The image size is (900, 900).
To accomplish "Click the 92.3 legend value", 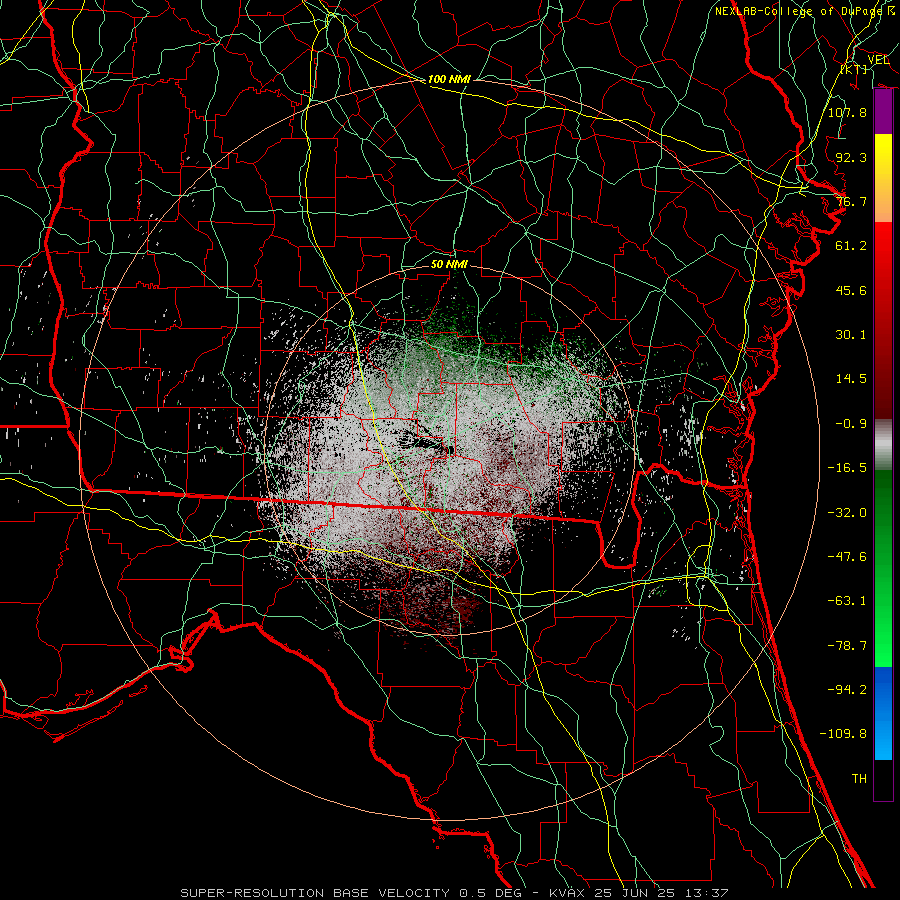I will [x=851, y=157].
